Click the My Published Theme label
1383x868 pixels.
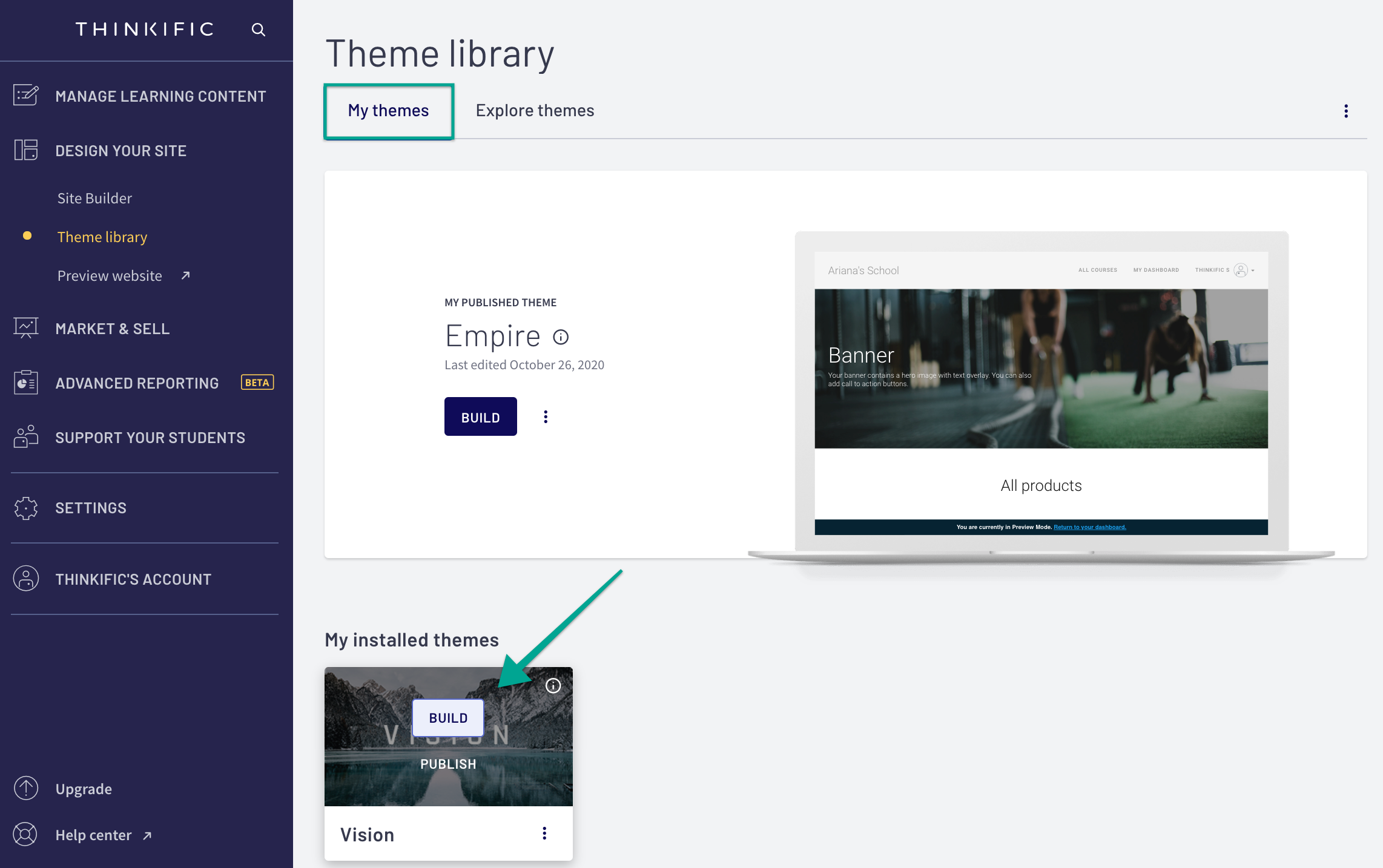(x=500, y=303)
